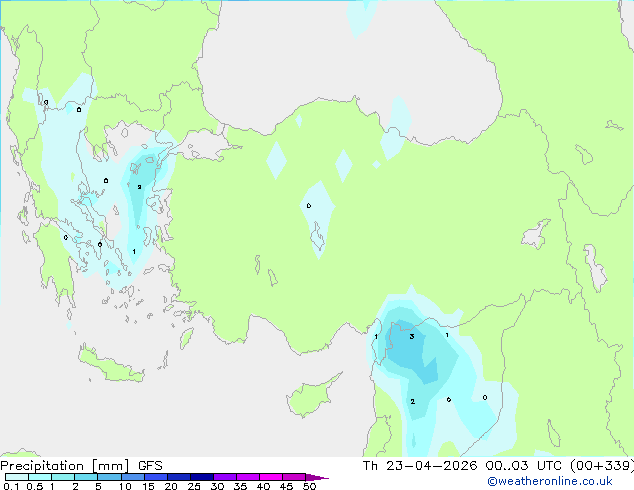Click the purple arrow tip for values above 50
Viewport: 634px width, 490px height.
316,477
